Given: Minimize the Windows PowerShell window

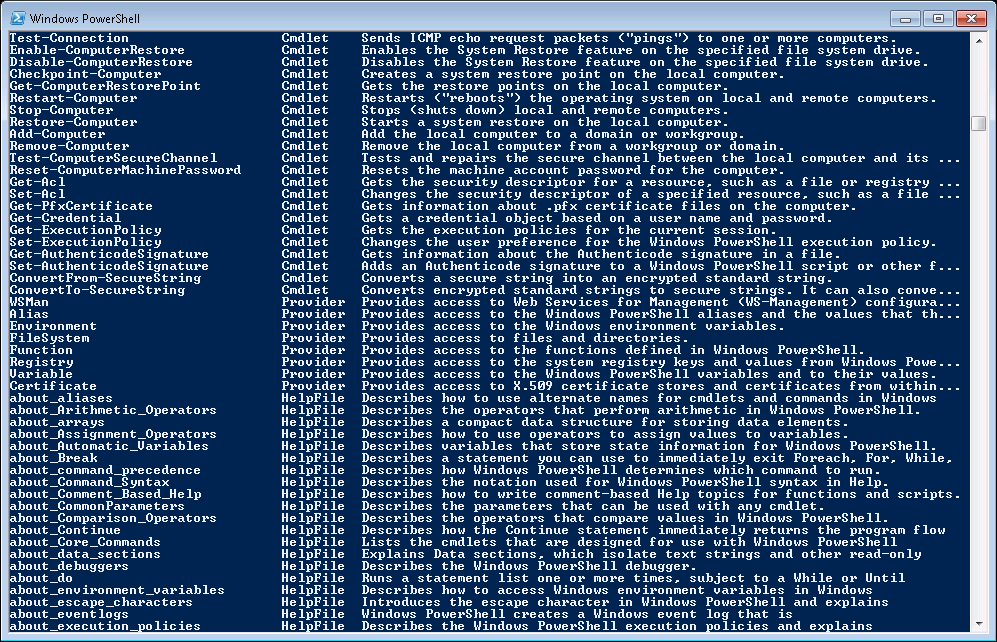Looking at the screenshot, I should [905, 18].
